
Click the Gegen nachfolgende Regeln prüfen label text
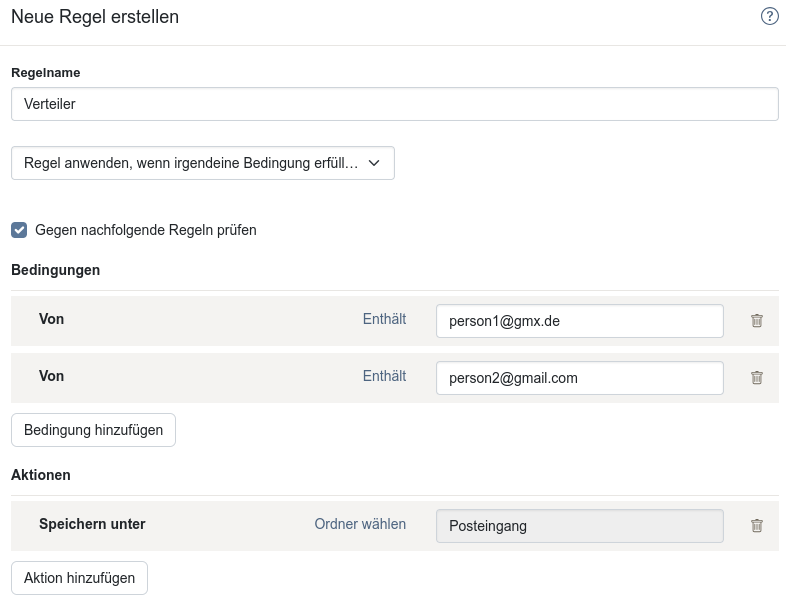coord(145,230)
